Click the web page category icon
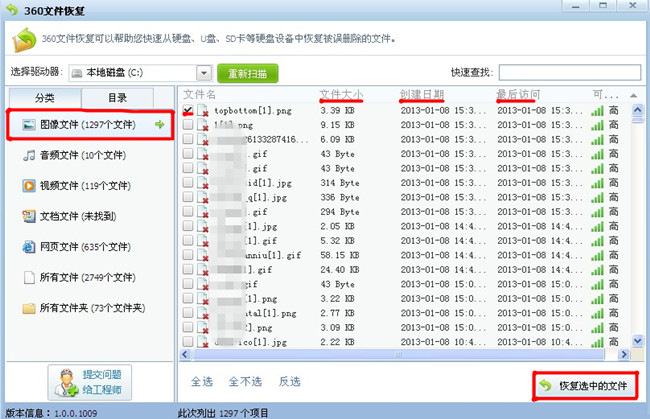This screenshot has width=650, height=419. click(x=29, y=247)
